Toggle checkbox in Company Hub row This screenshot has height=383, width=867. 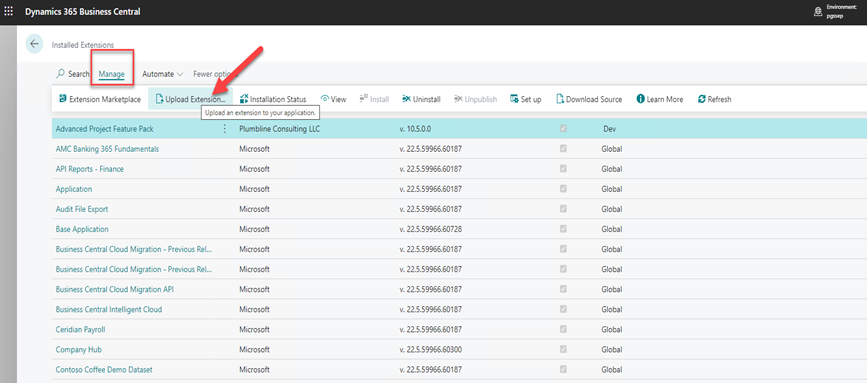pos(563,349)
